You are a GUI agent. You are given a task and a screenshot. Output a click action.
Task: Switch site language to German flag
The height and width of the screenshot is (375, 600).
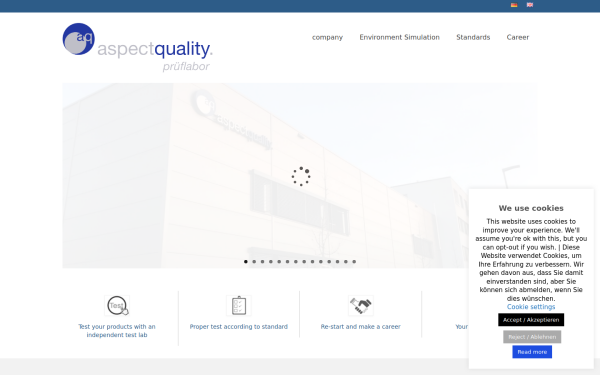click(514, 5)
